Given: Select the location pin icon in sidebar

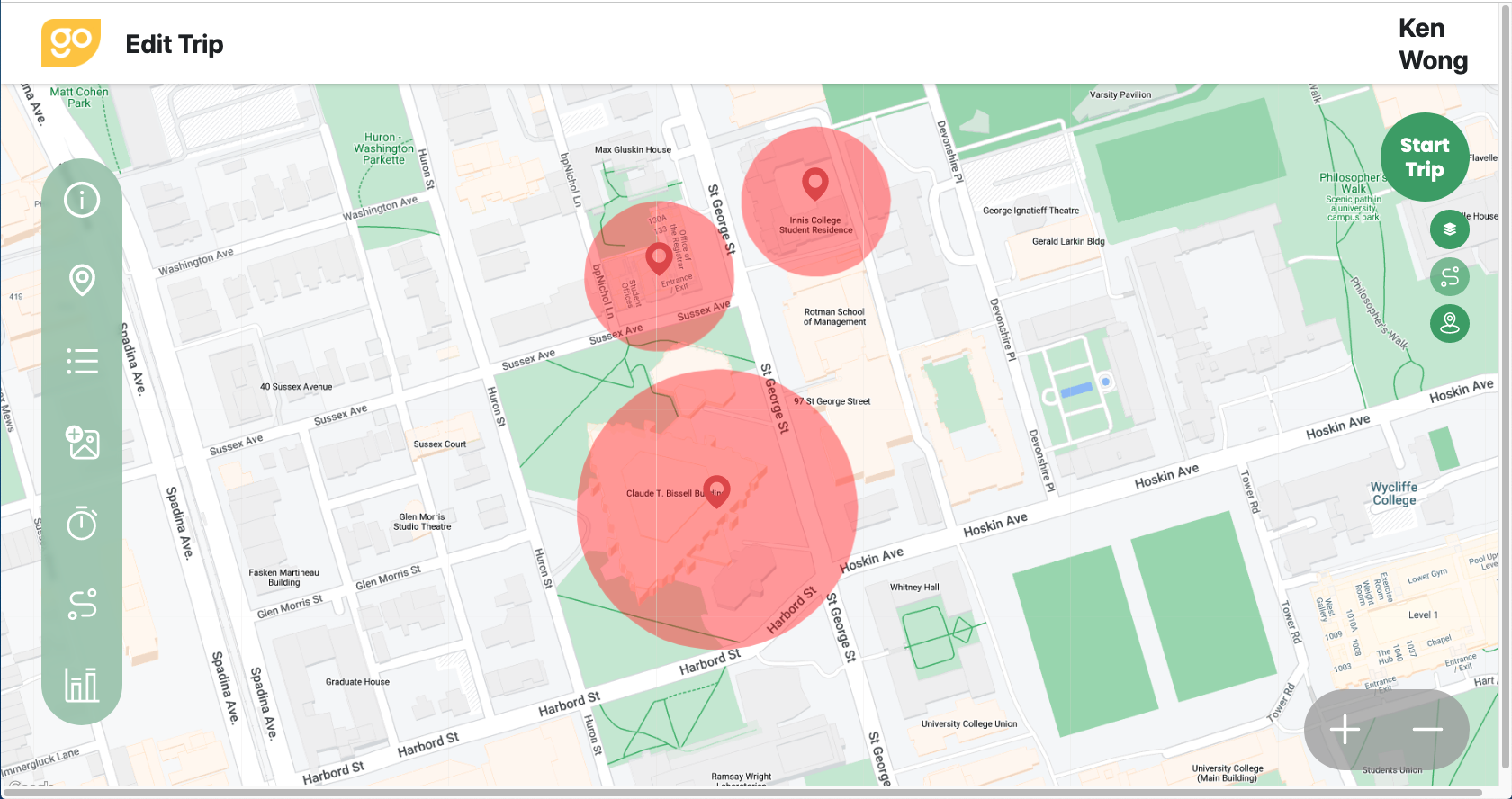Looking at the screenshot, I should click(82, 280).
